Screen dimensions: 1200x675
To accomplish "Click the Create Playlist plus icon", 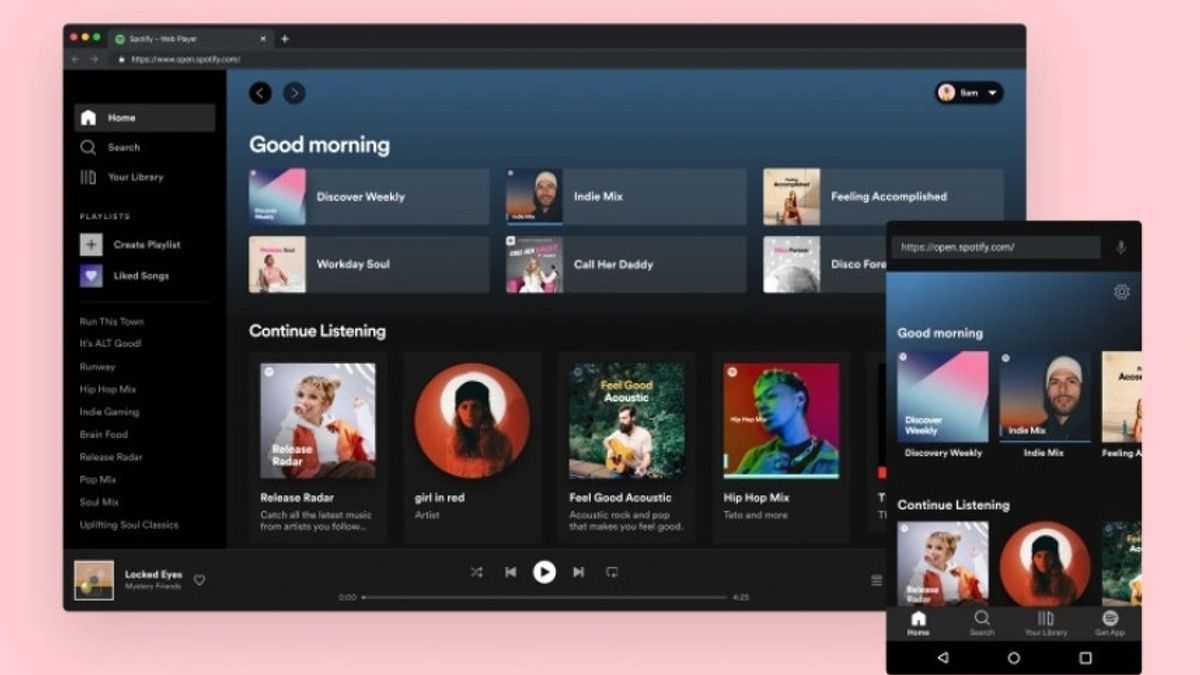I will (91, 245).
